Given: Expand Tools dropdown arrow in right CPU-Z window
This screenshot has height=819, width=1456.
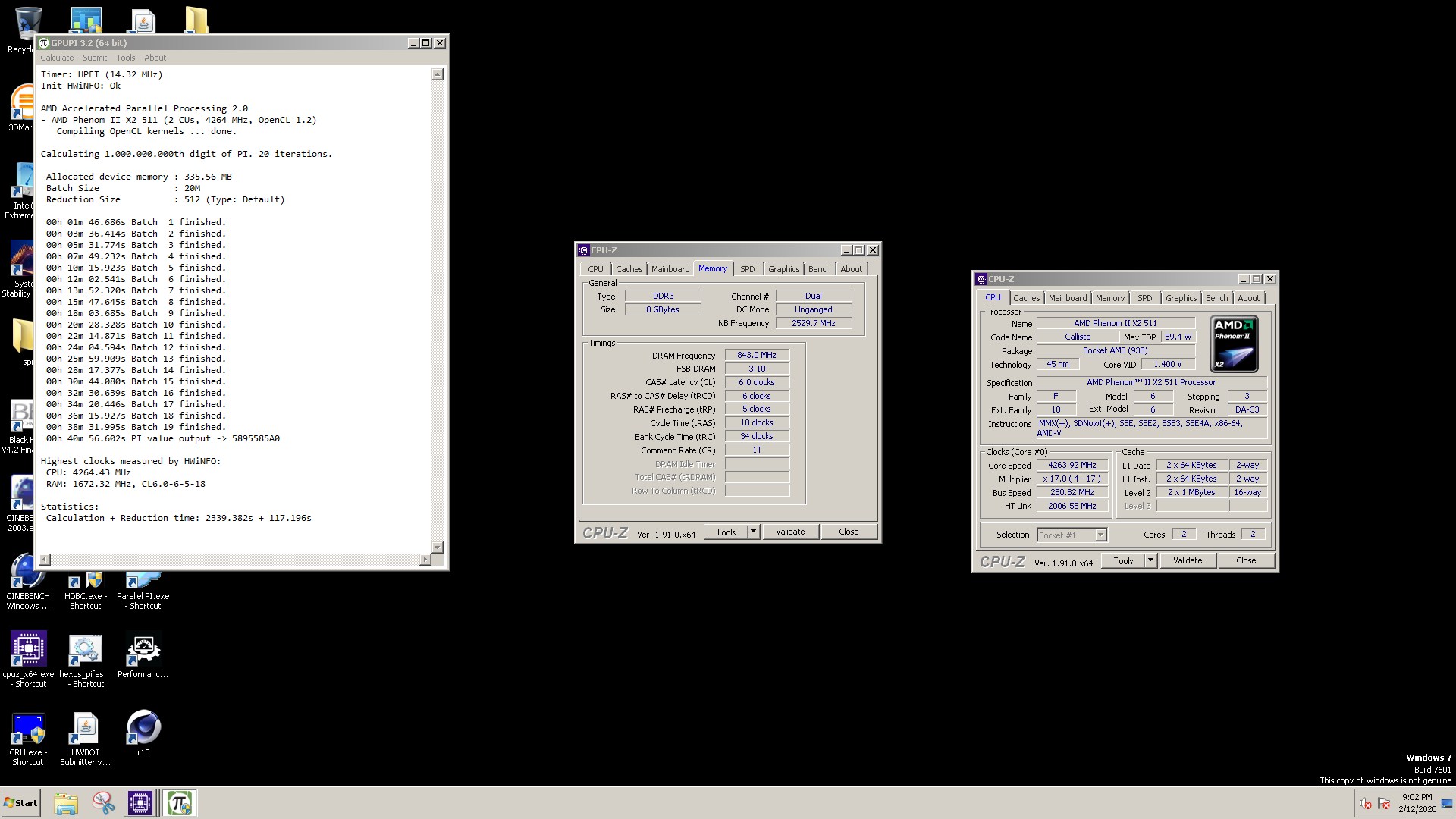Looking at the screenshot, I should 1150,560.
